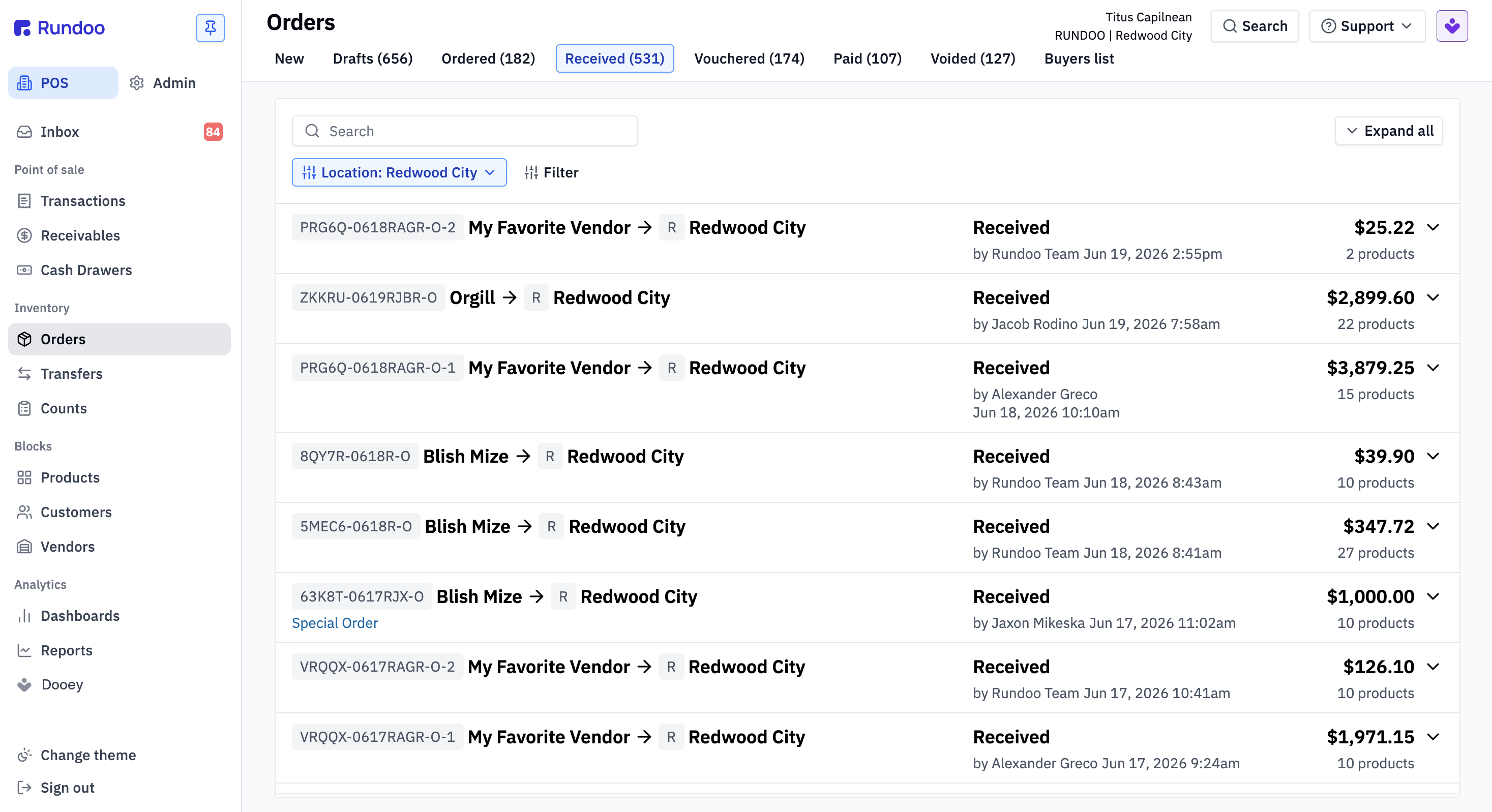Open Receivables section
The image size is (1492, 812).
[120, 235]
